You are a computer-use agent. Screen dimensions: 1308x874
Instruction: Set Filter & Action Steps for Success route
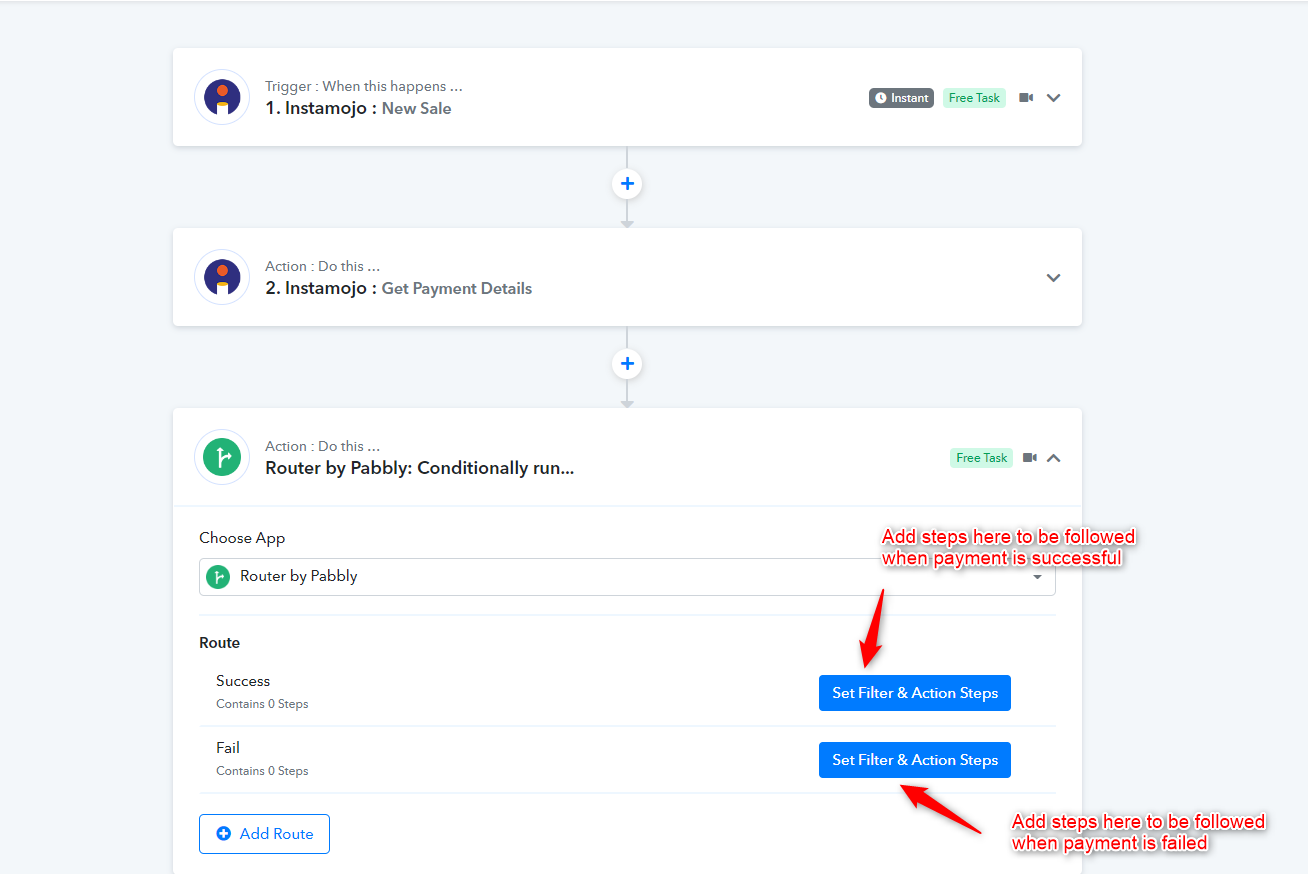coord(915,693)
